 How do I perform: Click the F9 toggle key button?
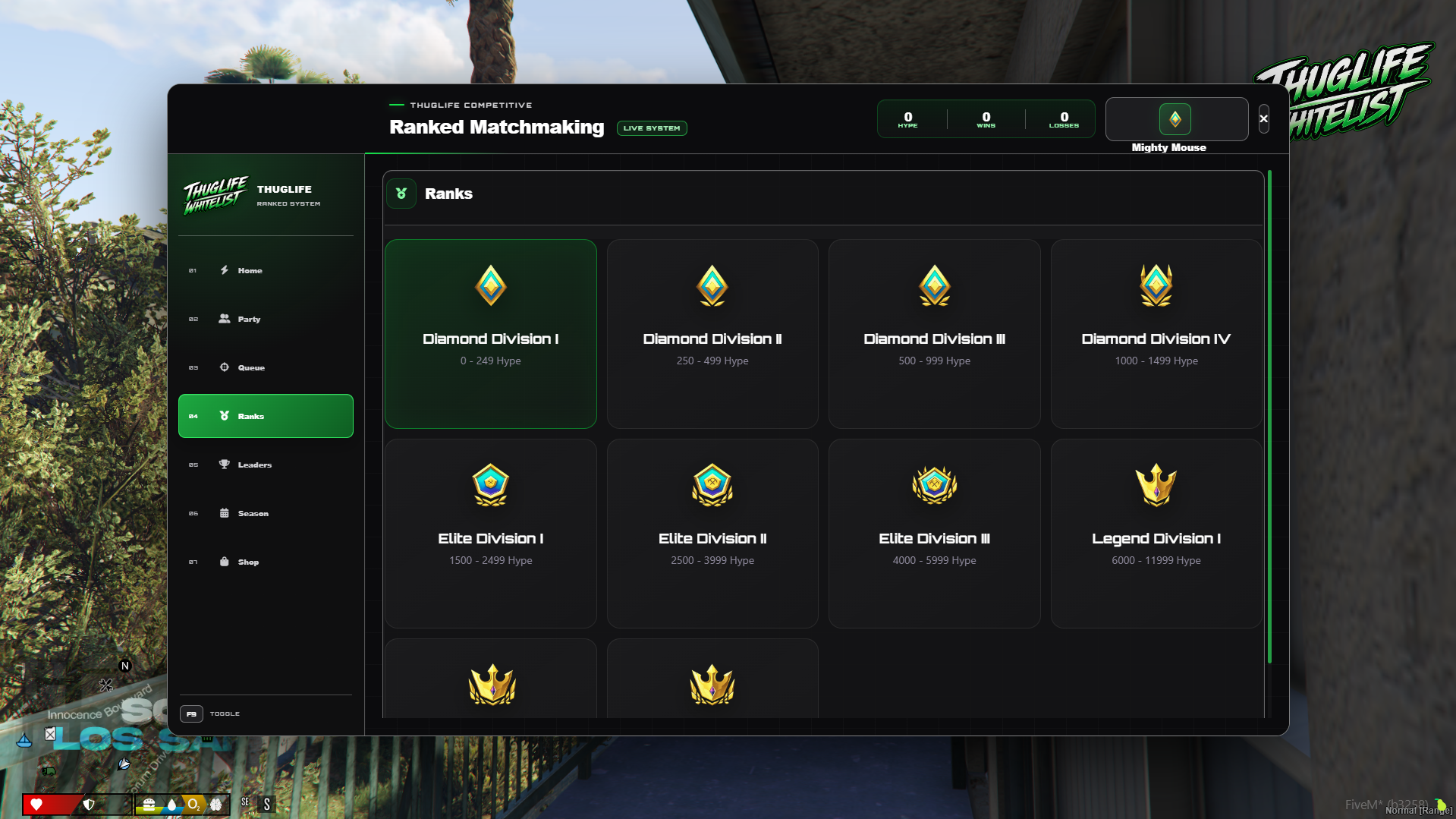(191, 713)
